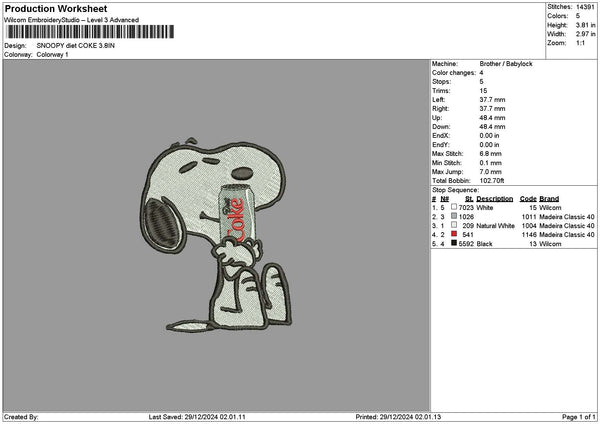600x424 pixels.
Task: Click the Trims value 15
Action: point(483,91)
